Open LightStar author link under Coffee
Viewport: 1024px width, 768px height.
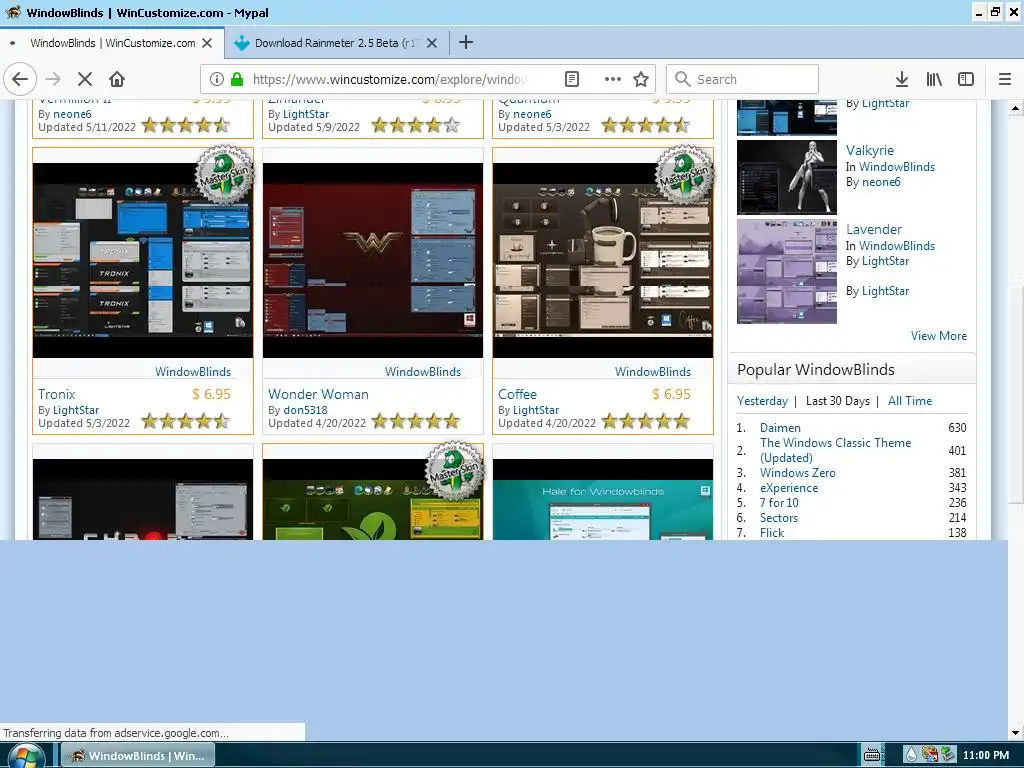[536, 410]
